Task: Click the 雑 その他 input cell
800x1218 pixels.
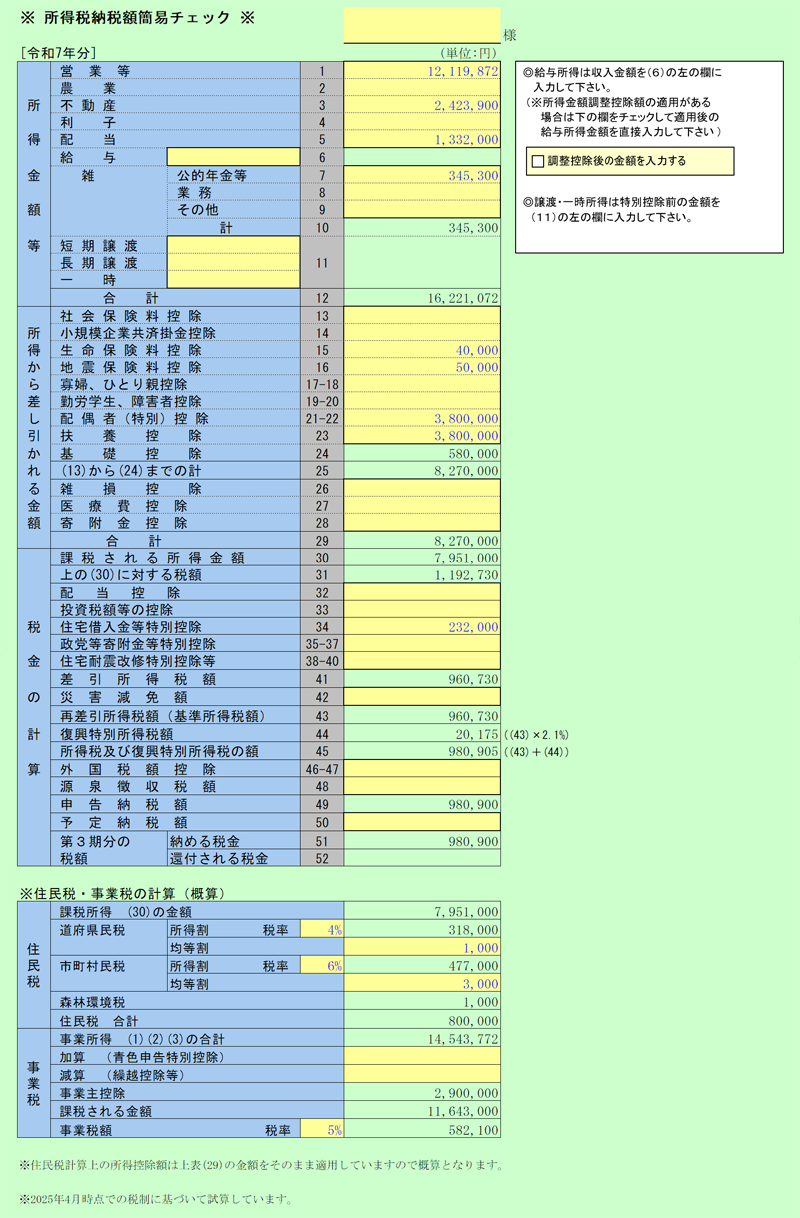Action: pyautogui.click(x=422, y=210)
